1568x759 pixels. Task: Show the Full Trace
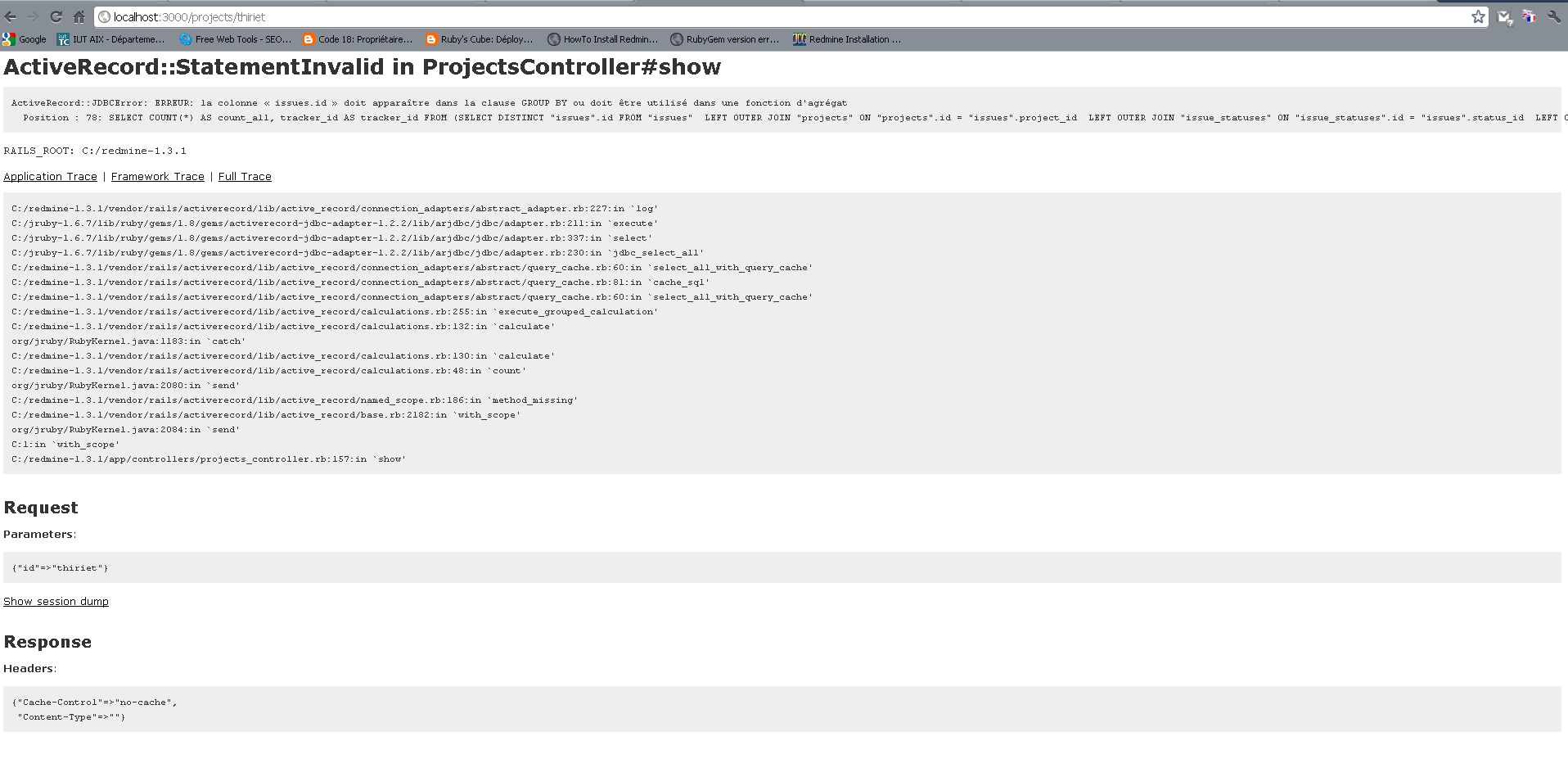[245, 176]
